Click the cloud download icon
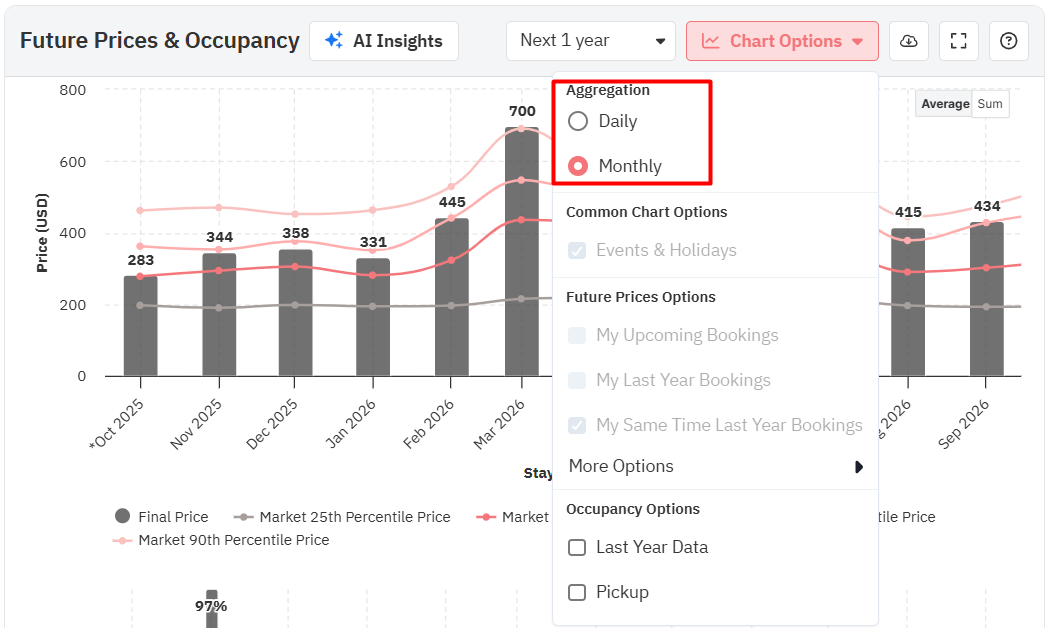This screenshot has width=1059, height=628. (908, 41)
